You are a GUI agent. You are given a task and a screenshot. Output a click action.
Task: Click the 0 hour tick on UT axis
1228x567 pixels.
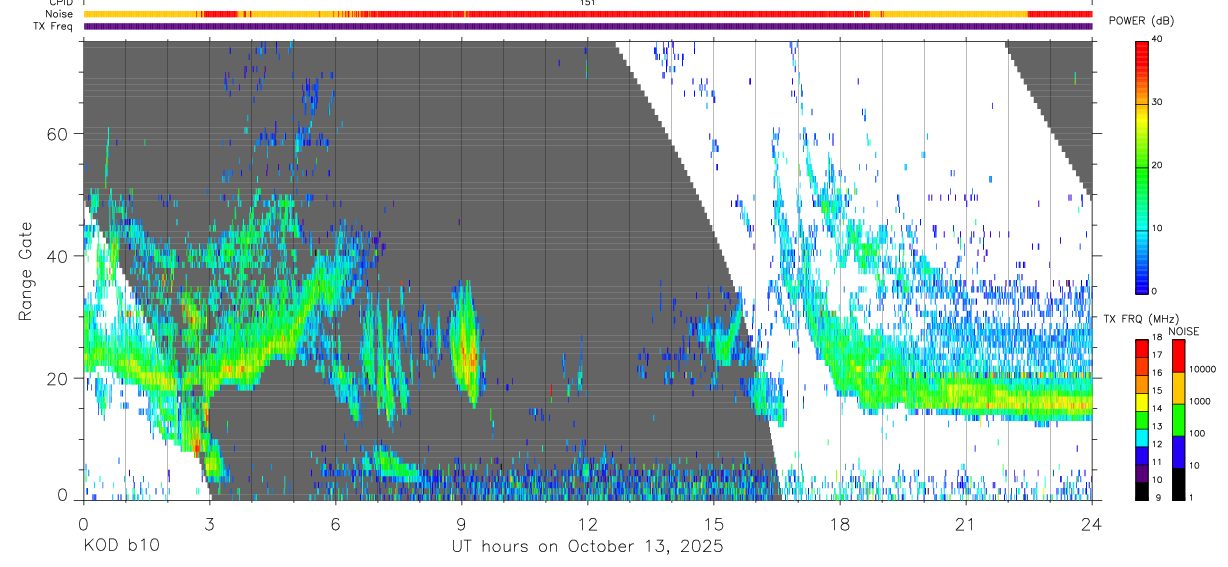(x=84, y=523)
